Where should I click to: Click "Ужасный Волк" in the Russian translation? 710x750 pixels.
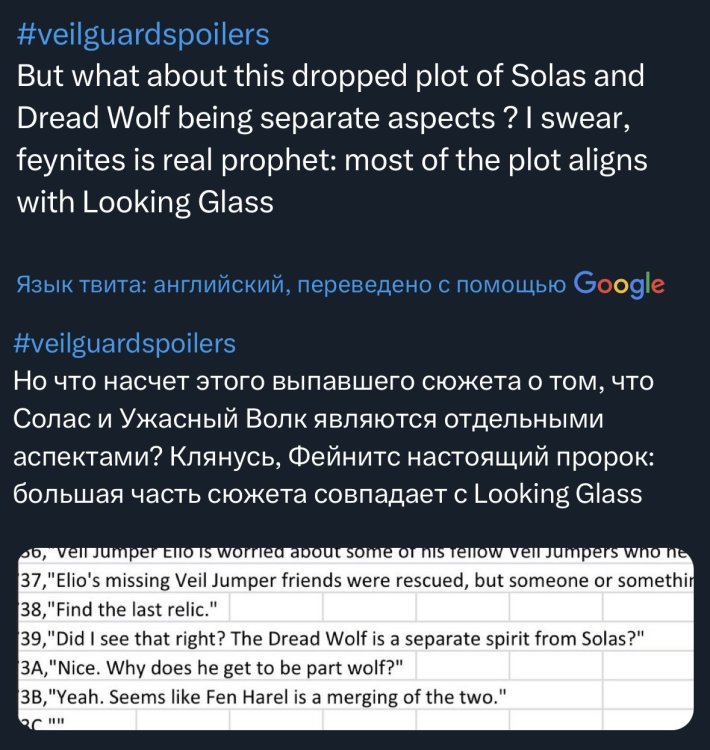(x=196, y=420)
